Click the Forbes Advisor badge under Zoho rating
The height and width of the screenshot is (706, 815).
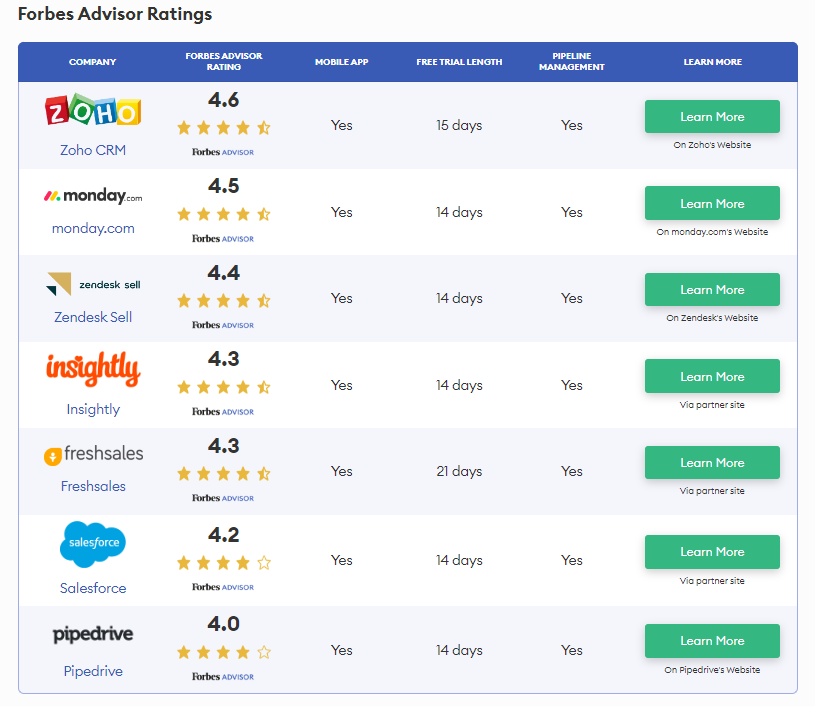pos(223,152)
